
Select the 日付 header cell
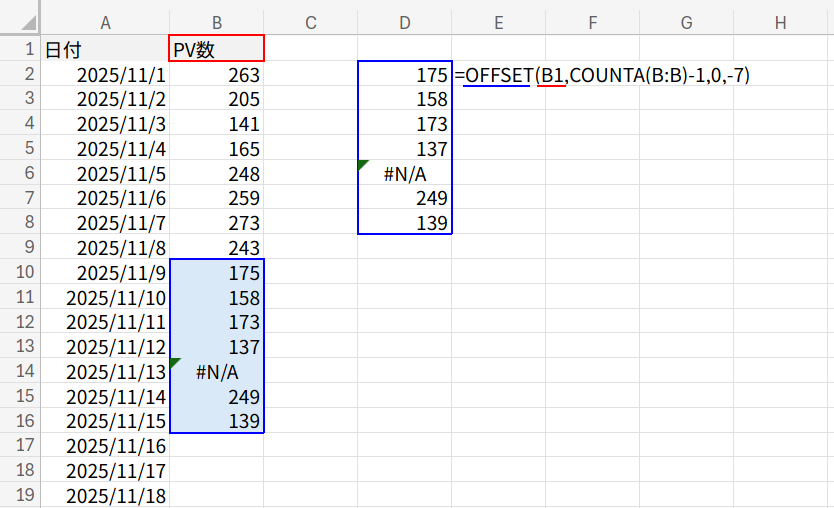(105, 48)
